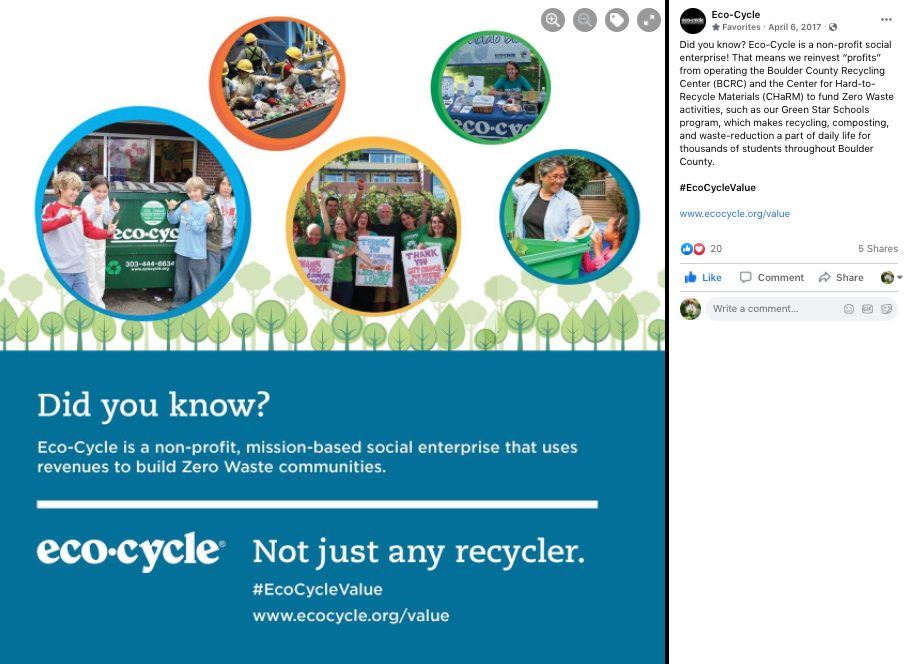The width and height of the screenshot is (905, 664).
Task: Zoom out of the photo
Action: [x=585, y=20]
